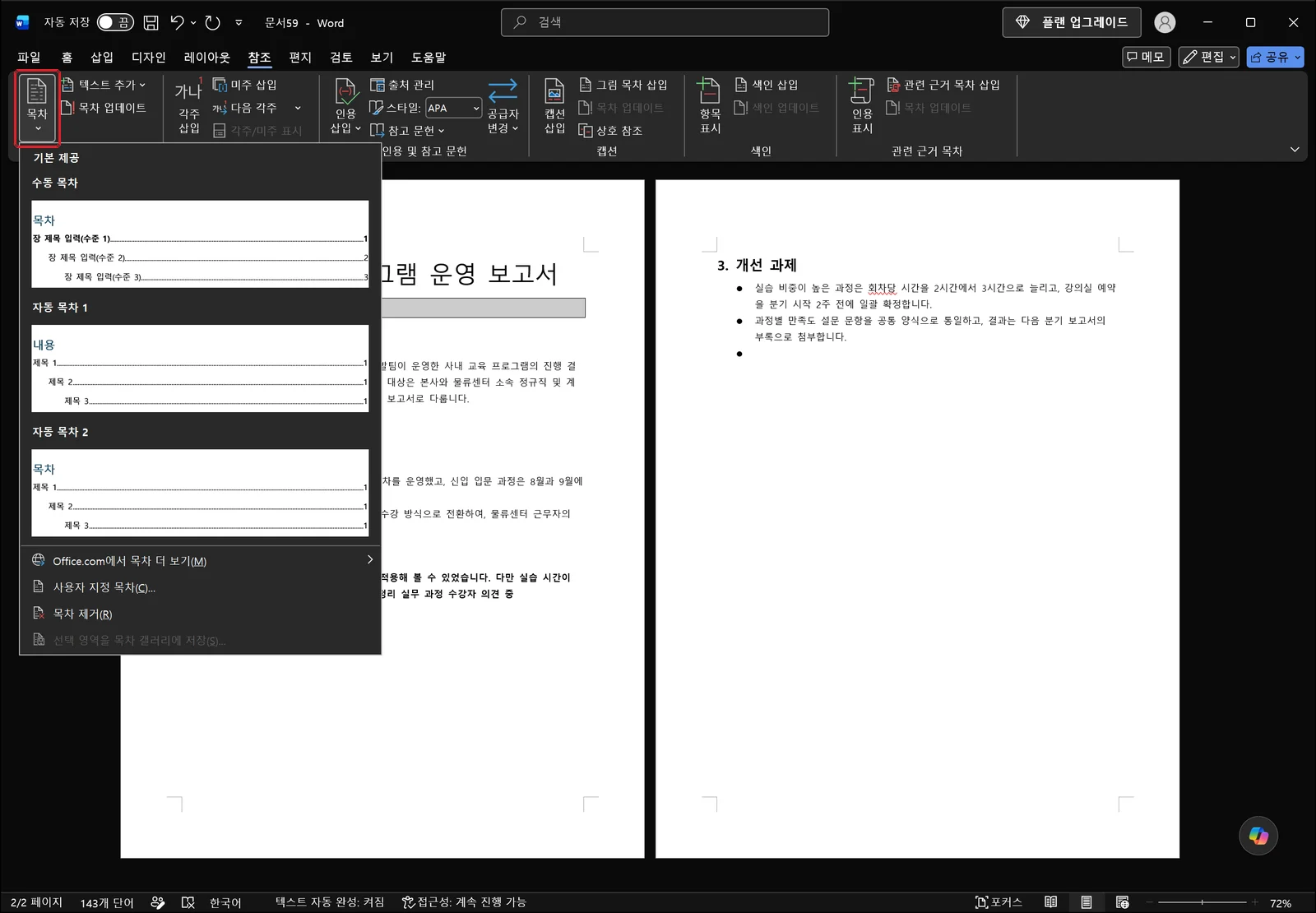Screen dimensions: 1316x913
Task: Open 참고 문헌 dropdown
Action: click(x=407, y=131)
